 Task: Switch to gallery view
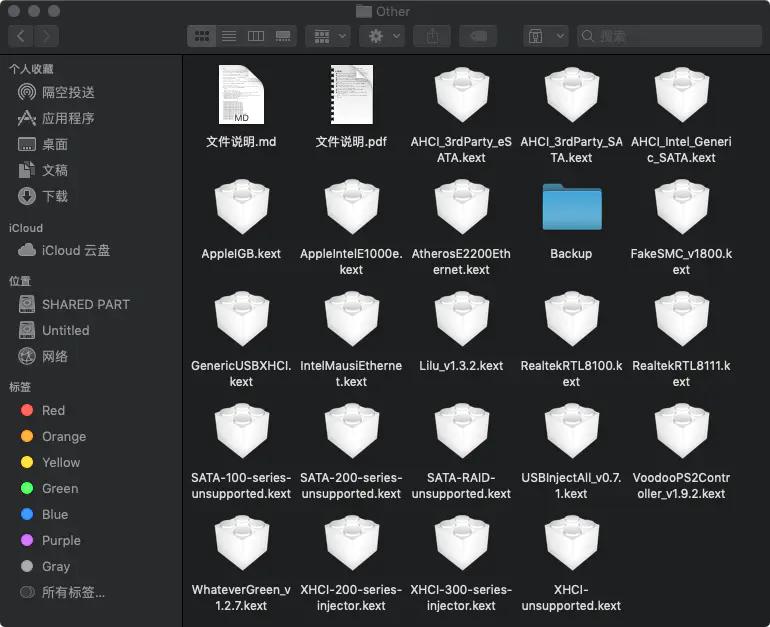click(x=283, y=36)
